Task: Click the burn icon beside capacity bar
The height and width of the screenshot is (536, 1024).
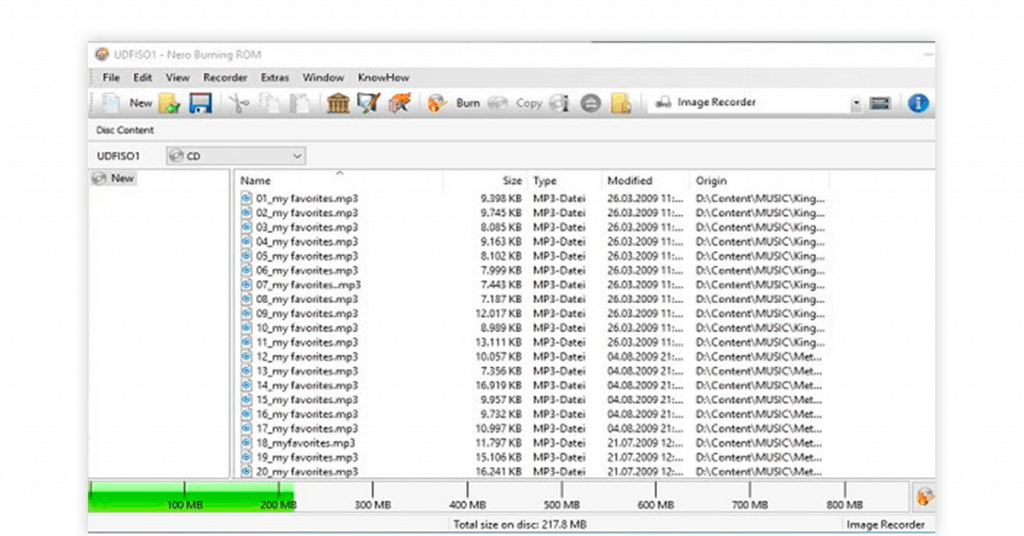Action: [x=925, y=497]
